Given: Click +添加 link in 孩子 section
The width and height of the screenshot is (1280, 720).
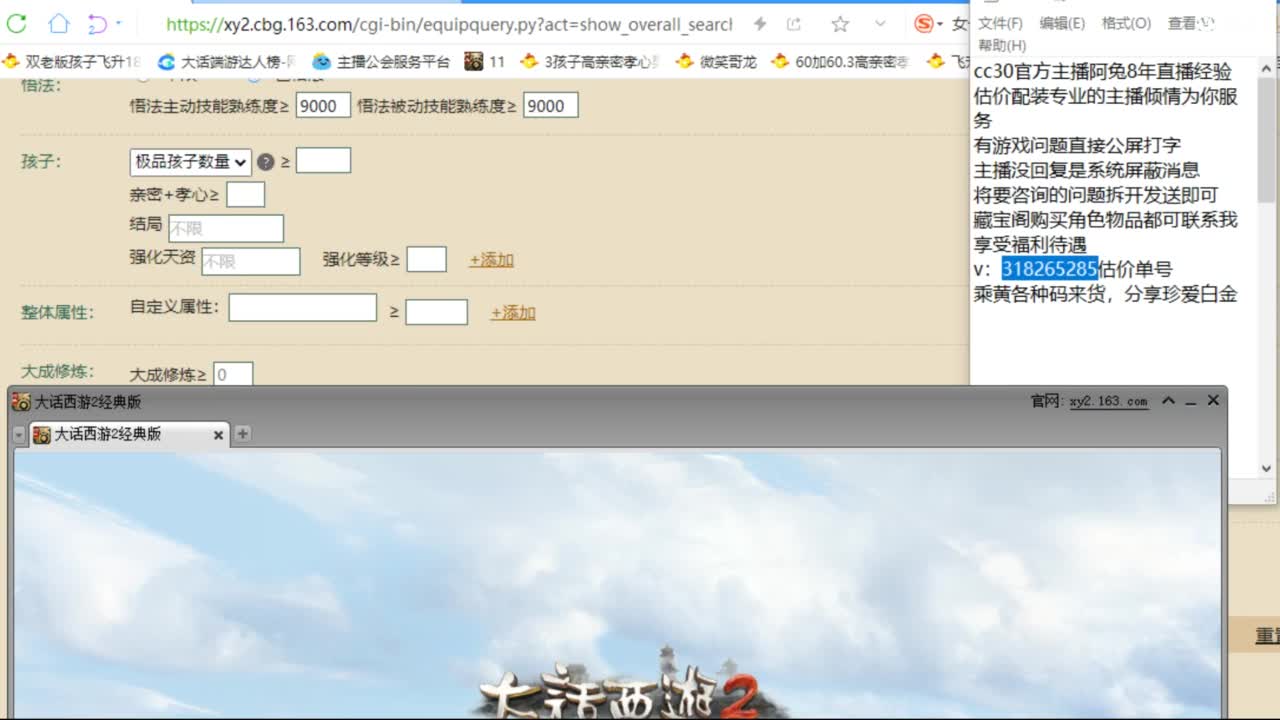Looking at the screenshot, I should point(491,260).
